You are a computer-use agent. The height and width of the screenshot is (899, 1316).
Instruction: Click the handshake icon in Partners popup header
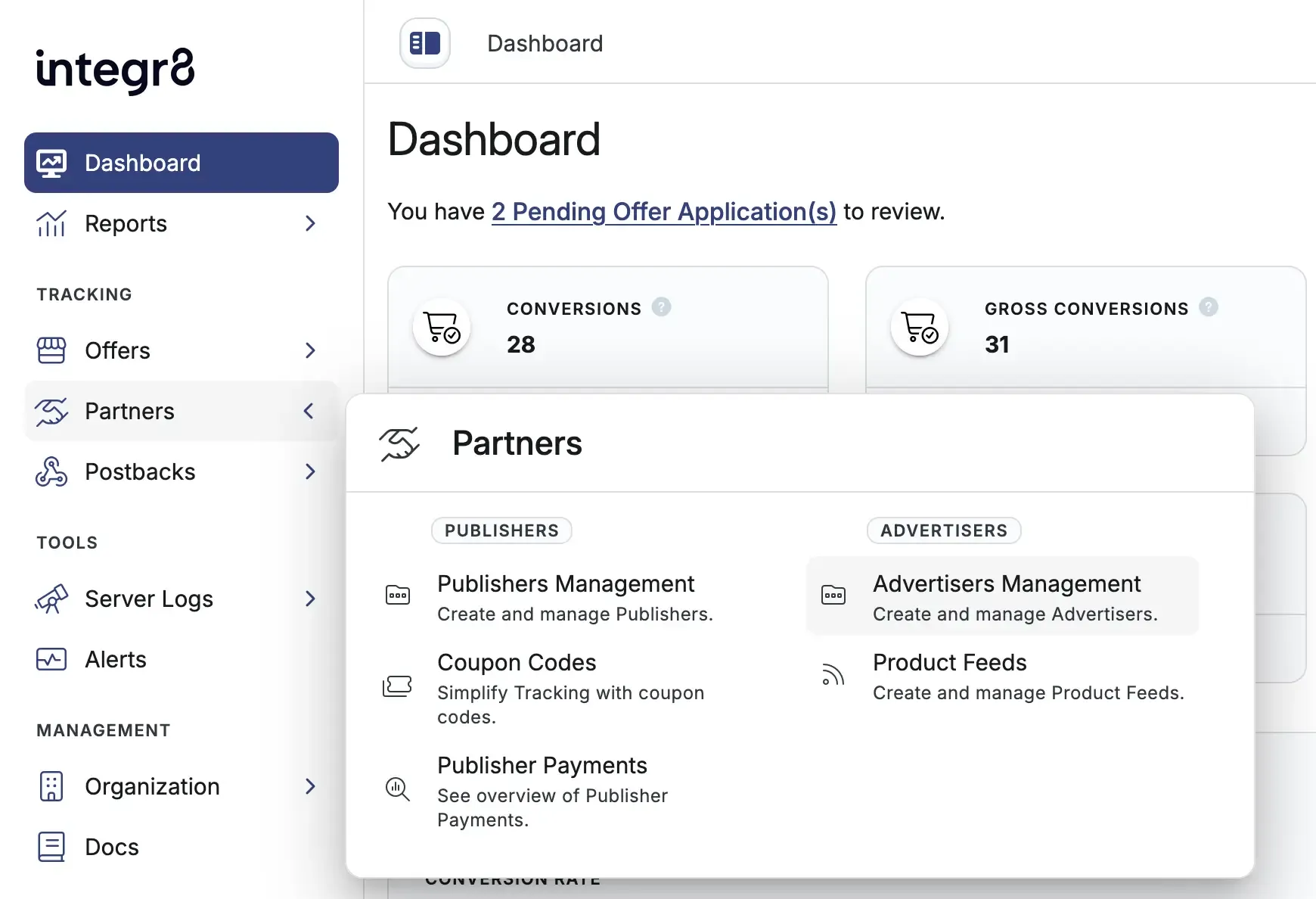pos(399,443)
